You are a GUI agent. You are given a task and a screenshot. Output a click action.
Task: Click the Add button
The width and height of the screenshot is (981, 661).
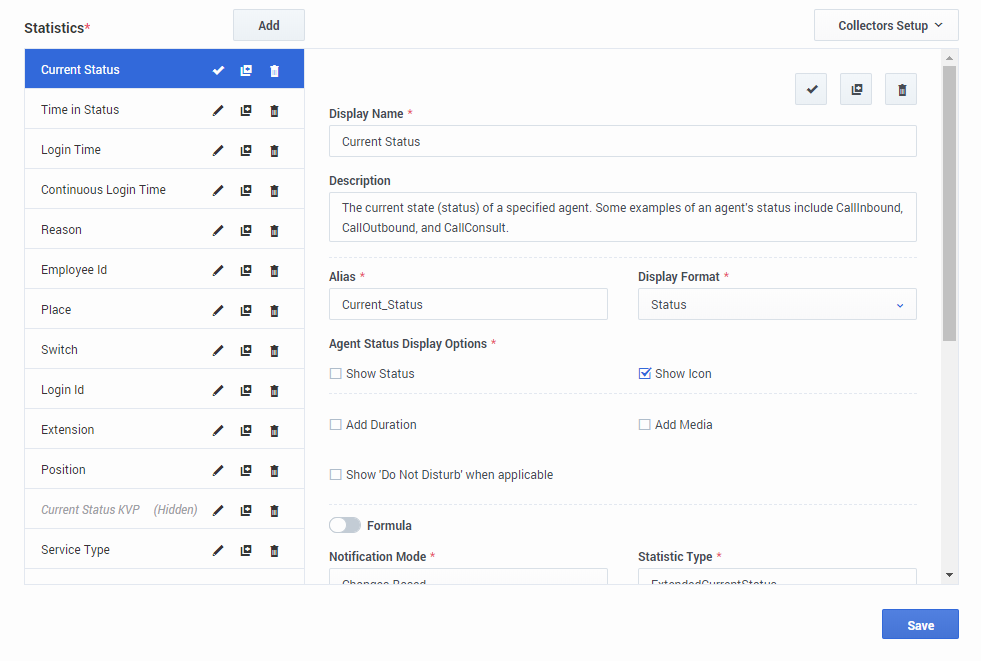click(x=268, y=26)
